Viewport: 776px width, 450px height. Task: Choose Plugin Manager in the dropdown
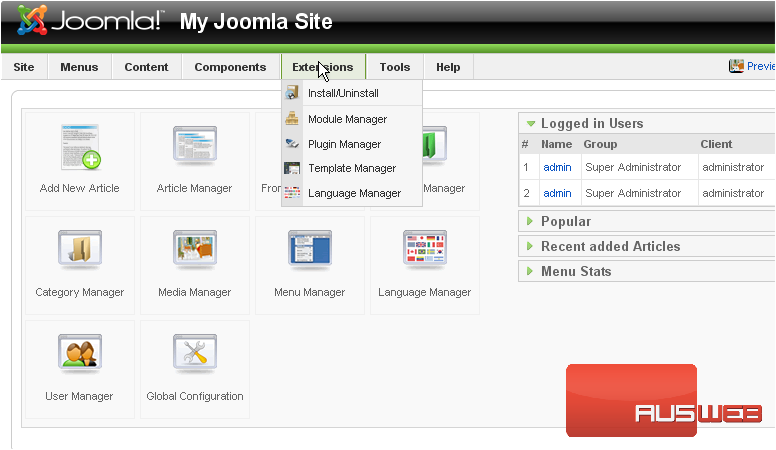pyautogui.click(x=344, y=144)
